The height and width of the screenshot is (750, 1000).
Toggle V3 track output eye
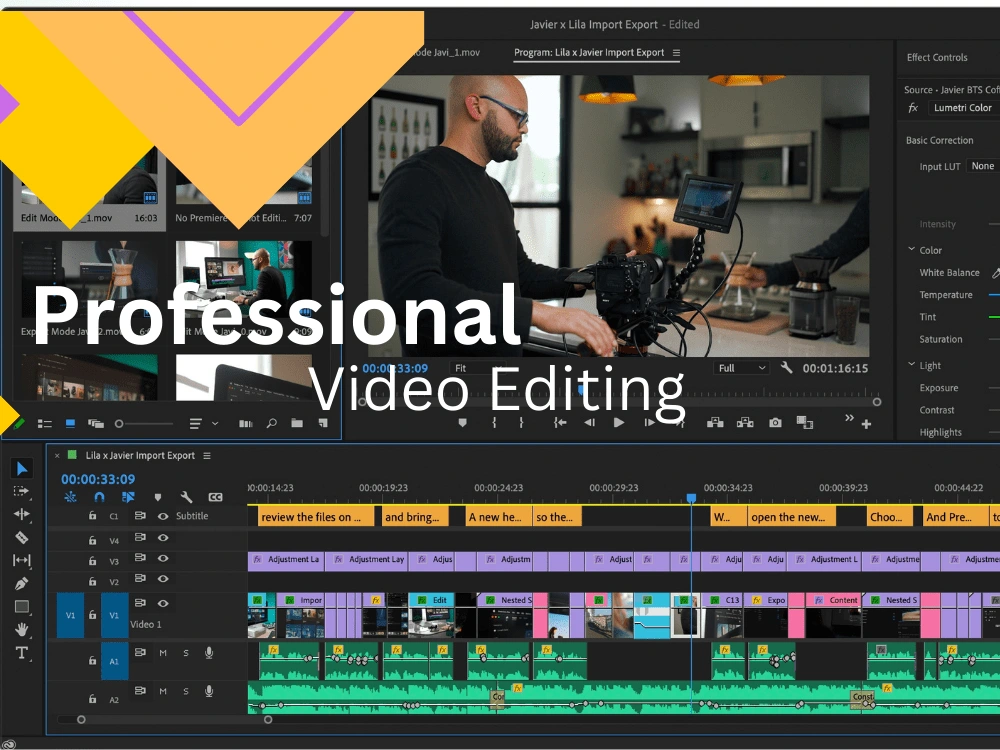[x=163, y=558]
